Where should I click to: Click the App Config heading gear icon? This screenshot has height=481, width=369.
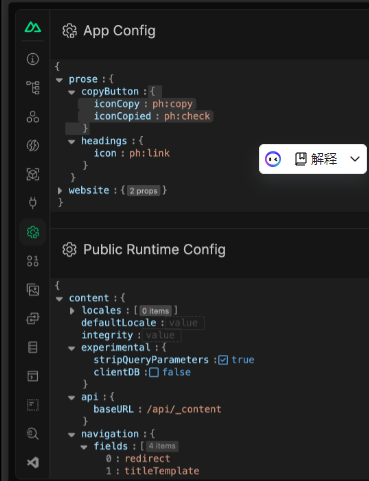[x=69, y=31]
